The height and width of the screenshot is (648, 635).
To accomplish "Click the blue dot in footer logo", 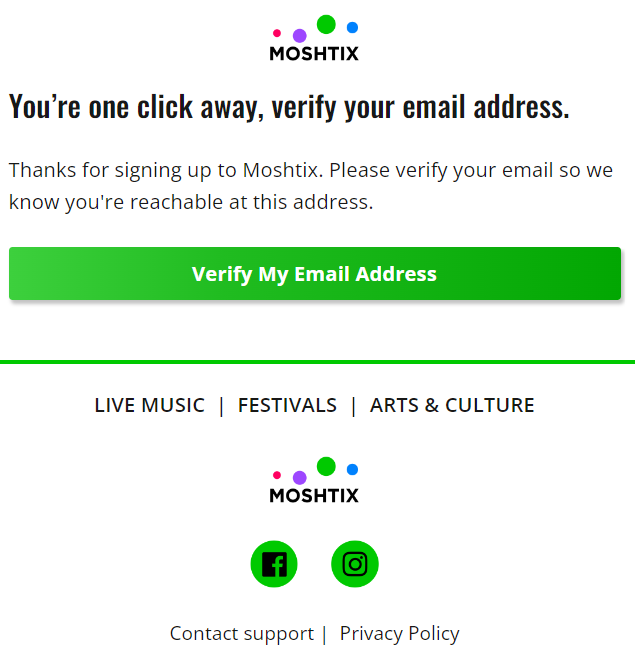I will [352, 469].
